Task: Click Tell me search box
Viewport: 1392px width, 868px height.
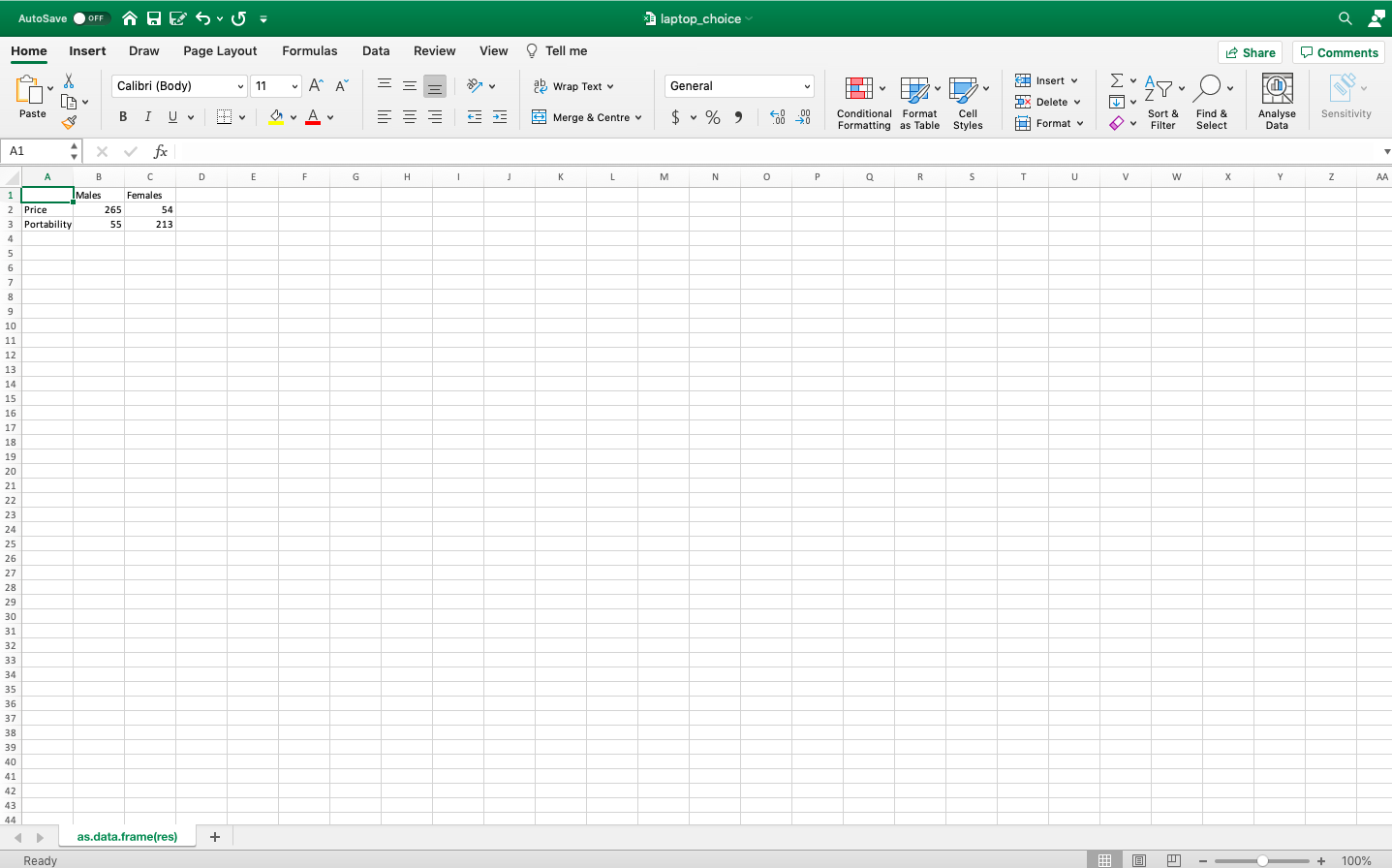Action: click(x=557, y=51)
